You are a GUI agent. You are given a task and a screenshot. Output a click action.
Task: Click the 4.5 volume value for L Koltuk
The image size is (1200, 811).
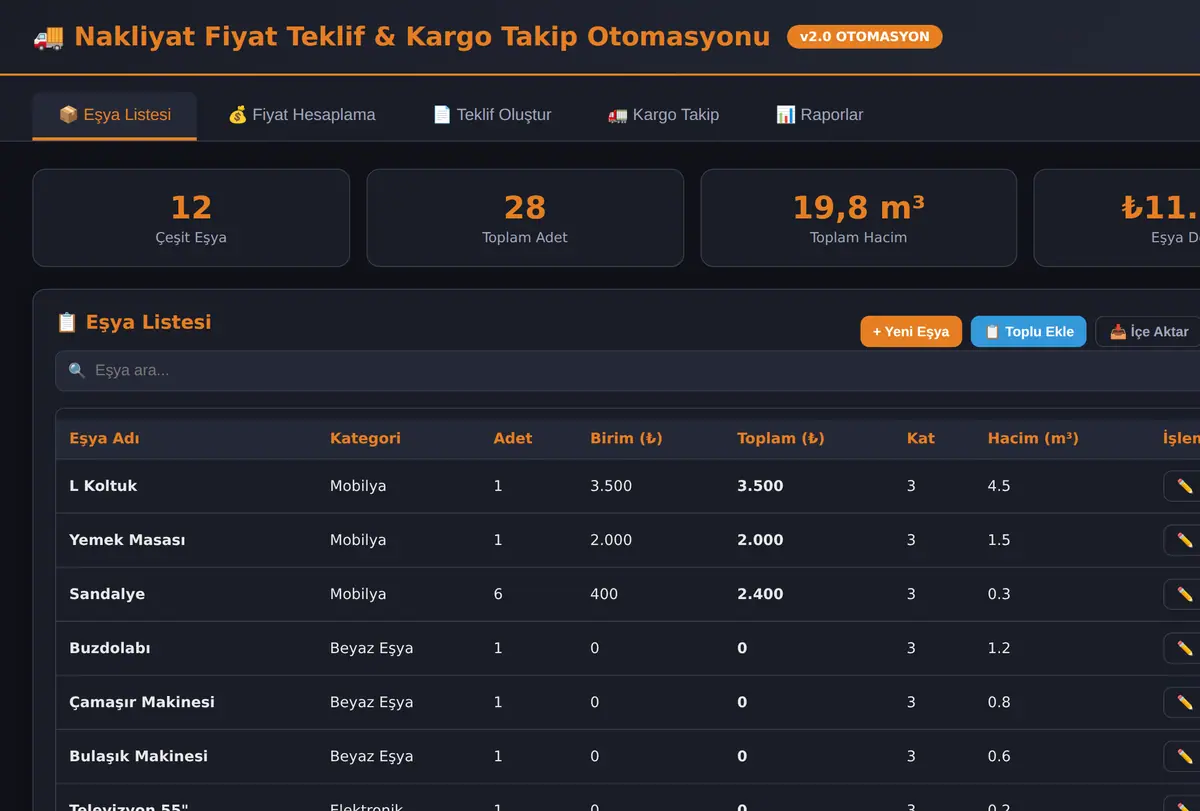(999, 486)
